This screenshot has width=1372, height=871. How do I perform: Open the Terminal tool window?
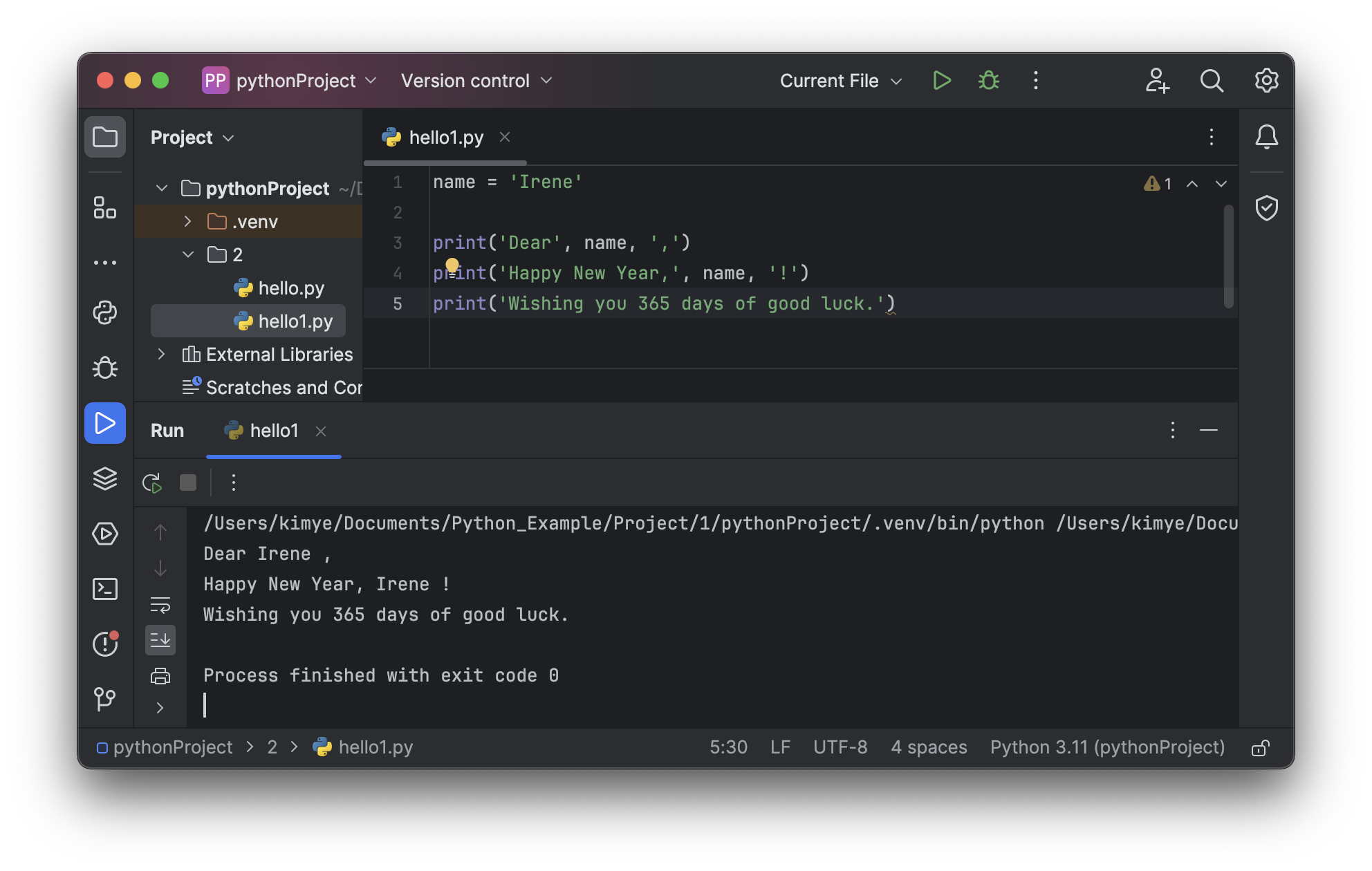105,589
